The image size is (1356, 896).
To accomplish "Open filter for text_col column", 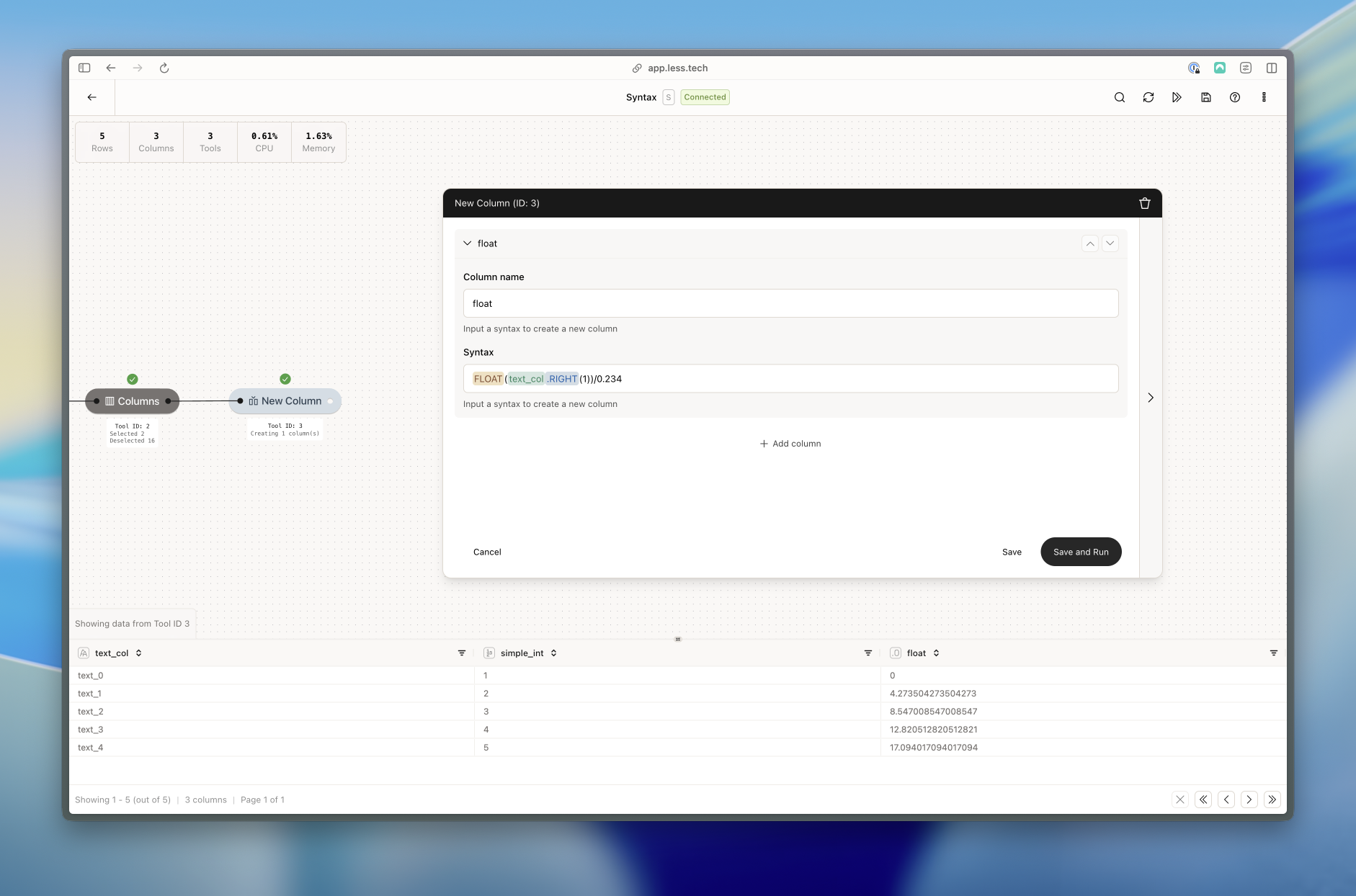I will click(462, 653).
